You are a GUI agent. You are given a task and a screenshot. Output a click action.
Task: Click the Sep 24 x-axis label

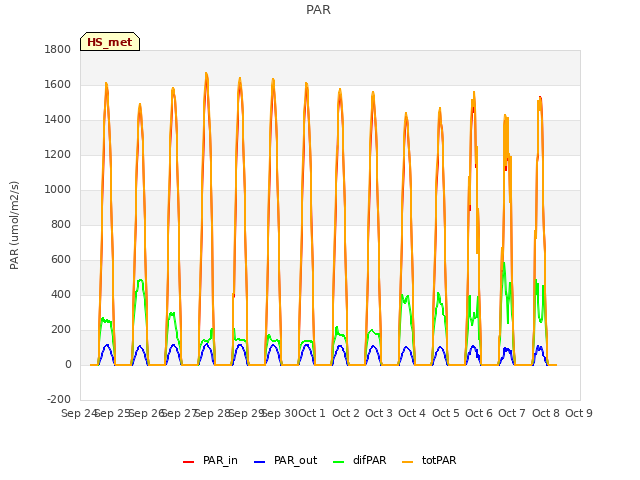coord(78,413)
